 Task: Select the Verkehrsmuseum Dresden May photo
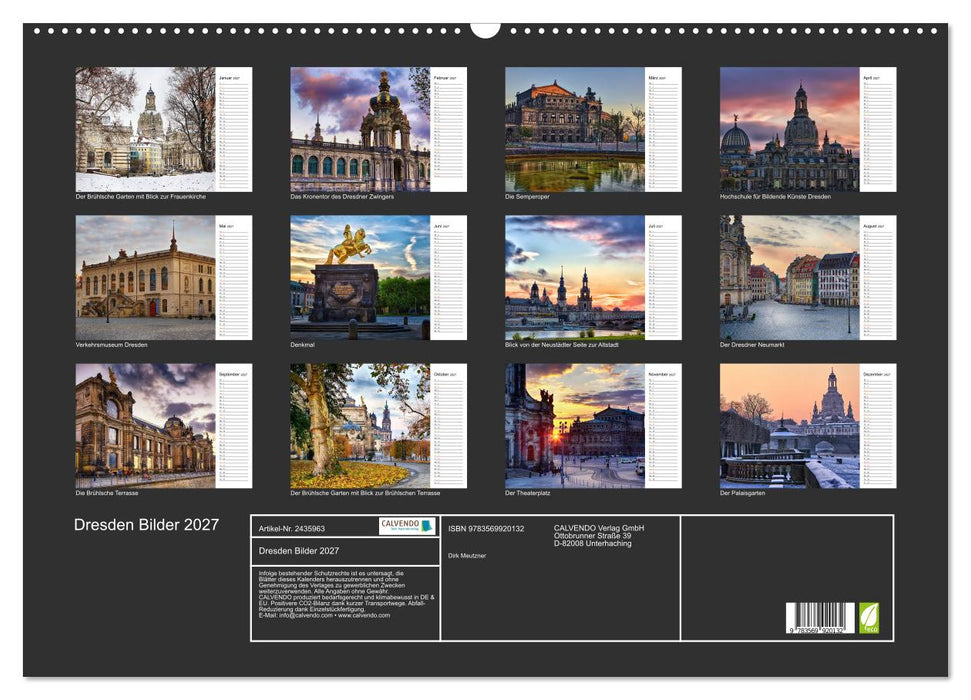pos(146,278)
